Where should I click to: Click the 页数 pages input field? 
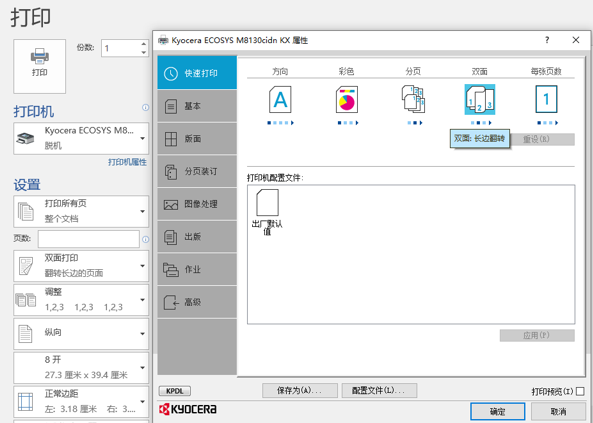(x=89, y=239)
